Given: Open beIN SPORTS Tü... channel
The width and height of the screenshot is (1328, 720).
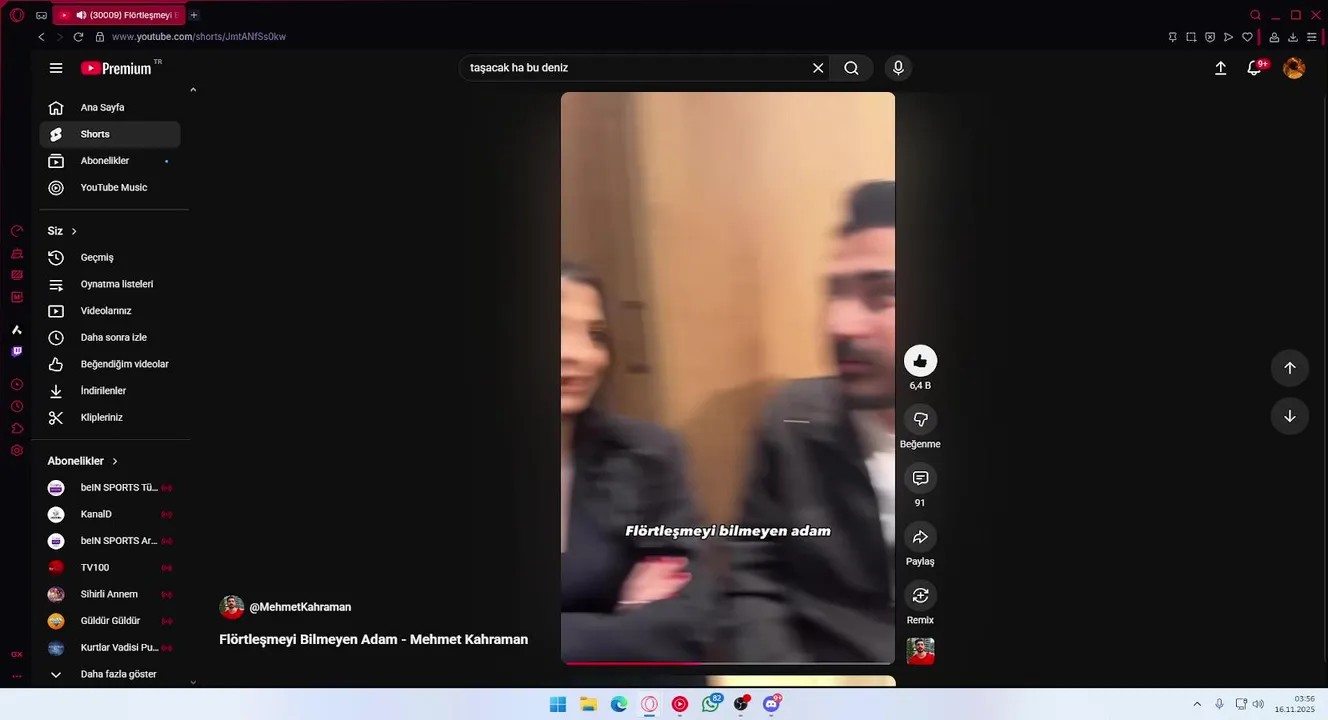Looking at the screenshot, I should [x=110, y=488].
